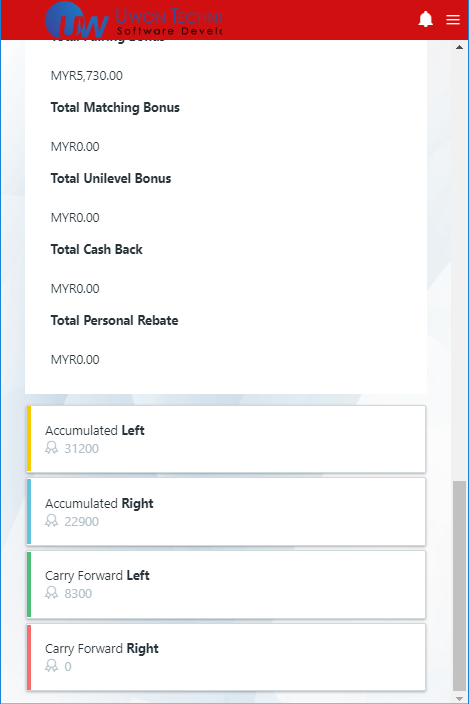The width and height of the screenshot is (469, 704).
Task: Click the Total Cash Back heading
Action: (x=96, y=250)
